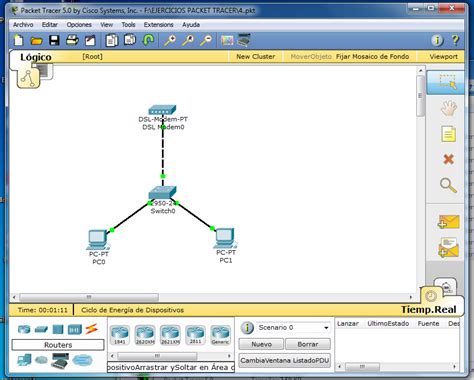The height and width of the screenshot is (380, 474).
Task: Pick the 1841 router model
Action: point(120,335)
